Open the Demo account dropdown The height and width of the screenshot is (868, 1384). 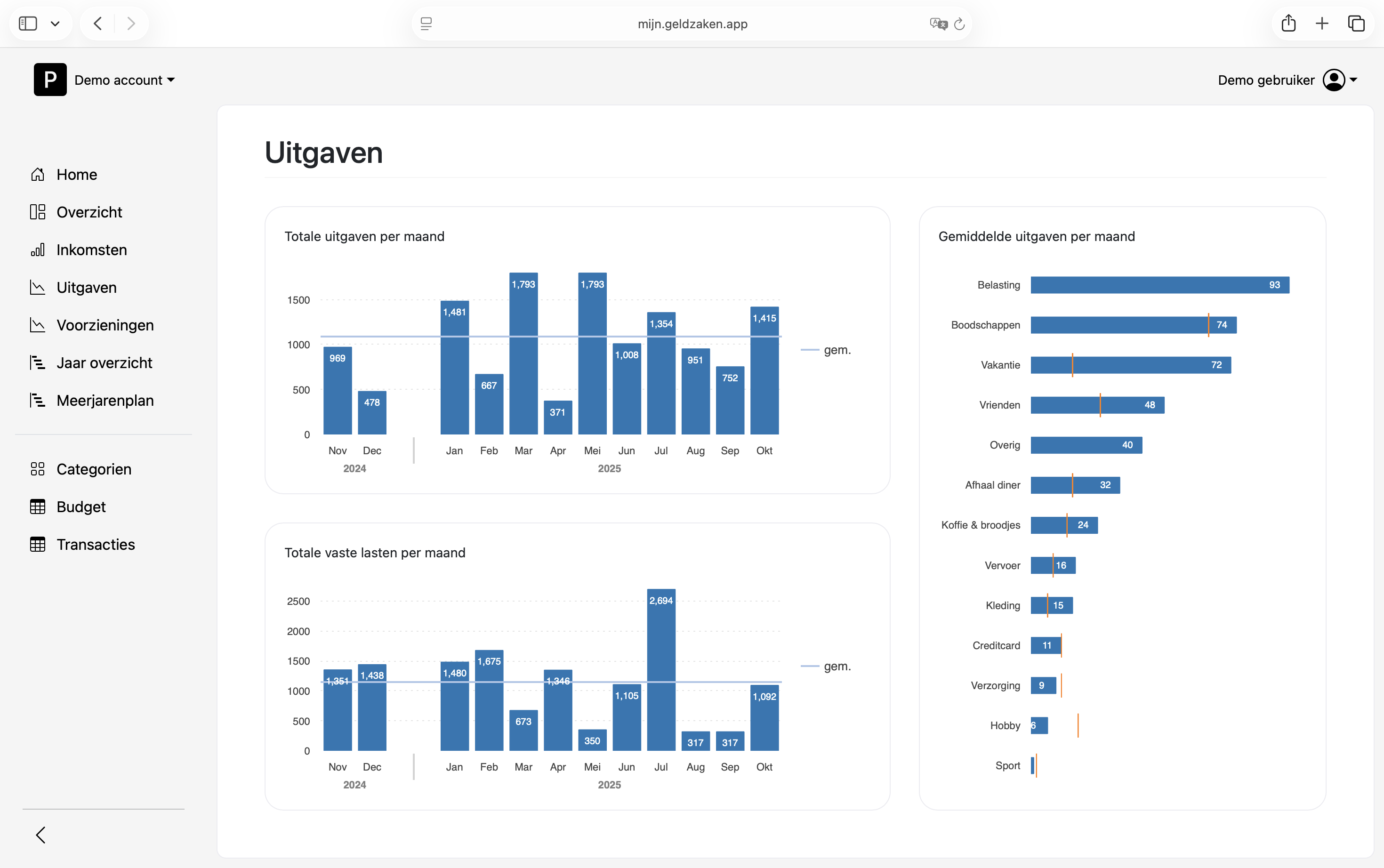pos(125,80)
